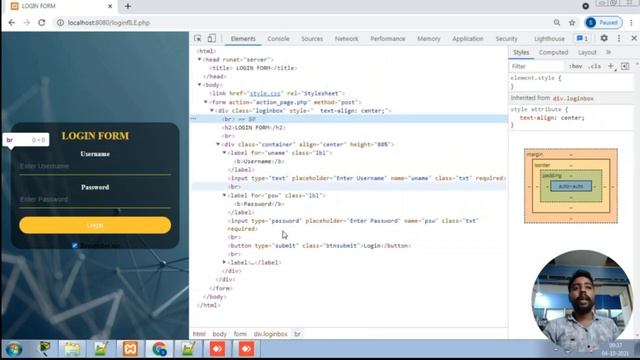Open Chrome three-dot menu

click(631, 22)
